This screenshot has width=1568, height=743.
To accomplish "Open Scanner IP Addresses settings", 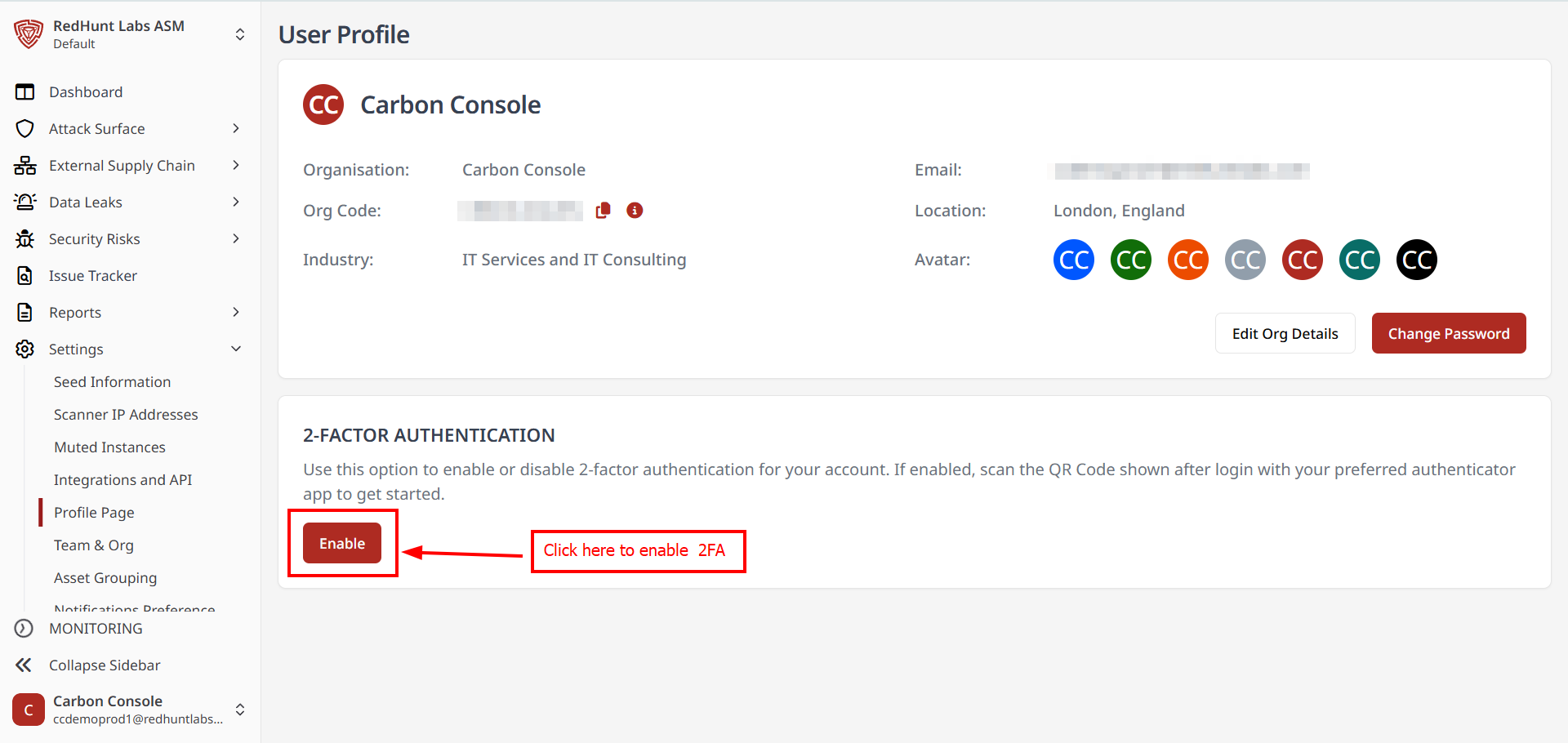I will click(126, 415).
